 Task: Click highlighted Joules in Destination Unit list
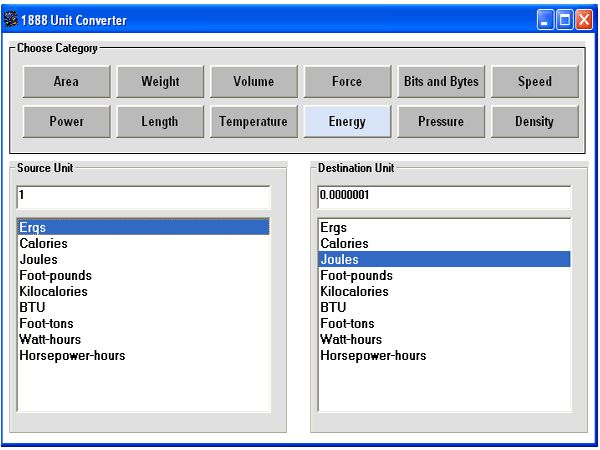tap(444, 259)
